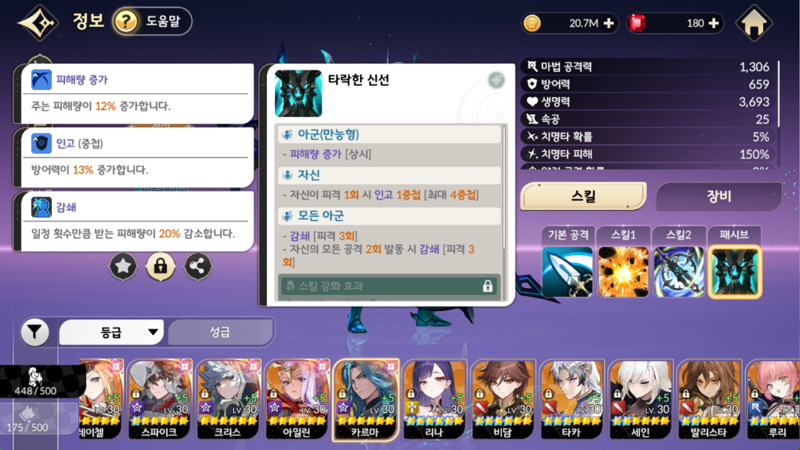Add gold with the plus beside 20.7M
Image resolution: width=800 pixels, height=450 pixels.
click(x=609, y=23)
